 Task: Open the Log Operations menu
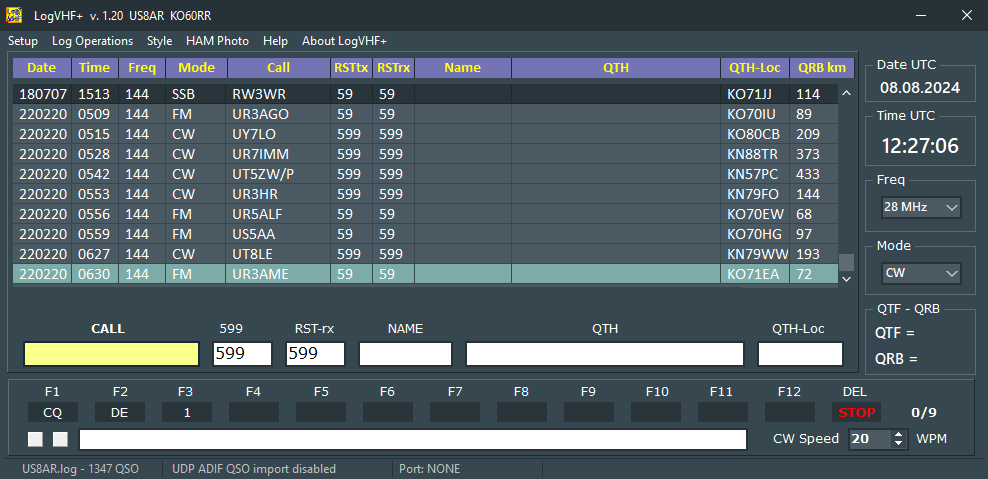click(x=93, y=41)
